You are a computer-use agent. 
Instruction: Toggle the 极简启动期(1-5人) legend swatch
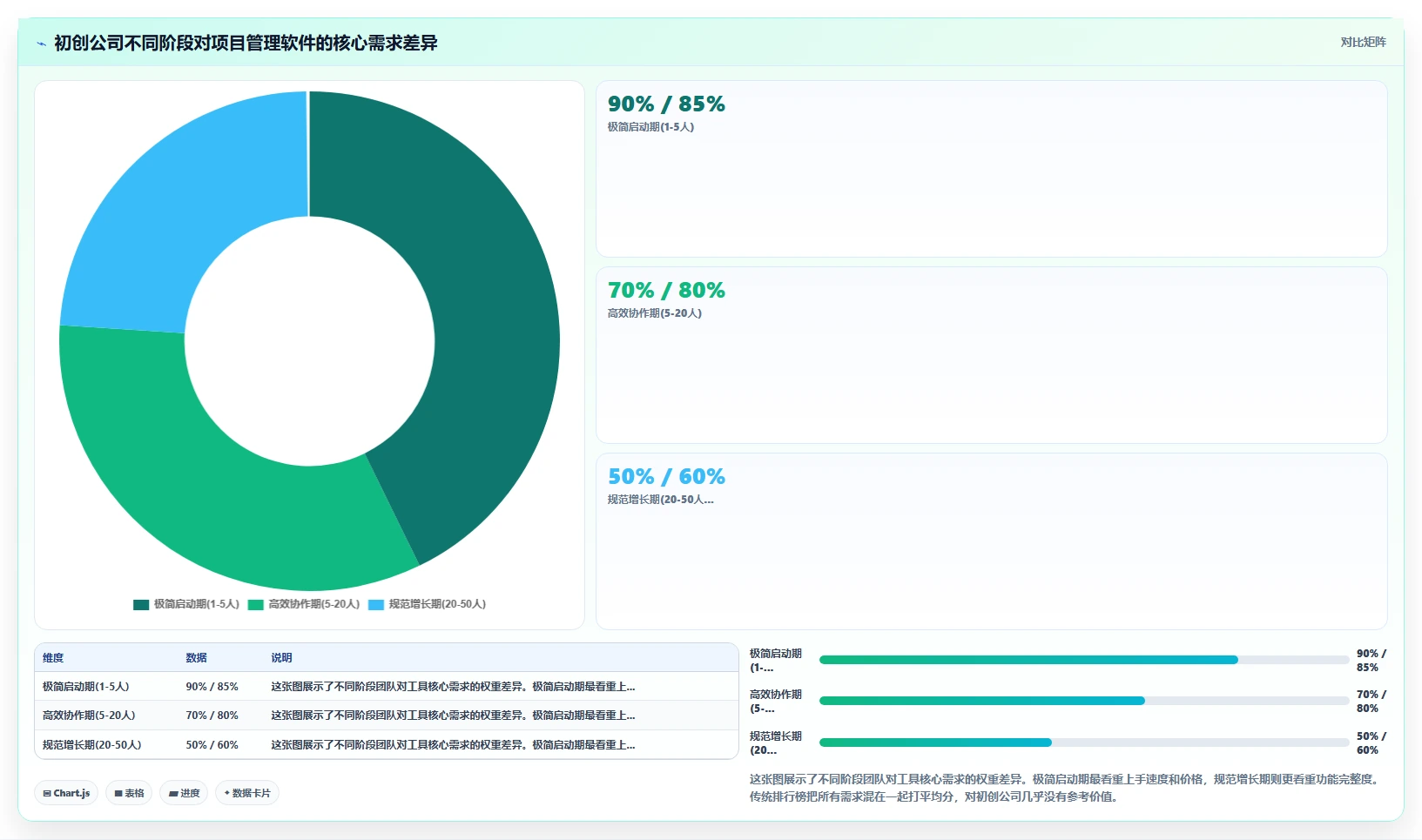(x=141, y=604)
